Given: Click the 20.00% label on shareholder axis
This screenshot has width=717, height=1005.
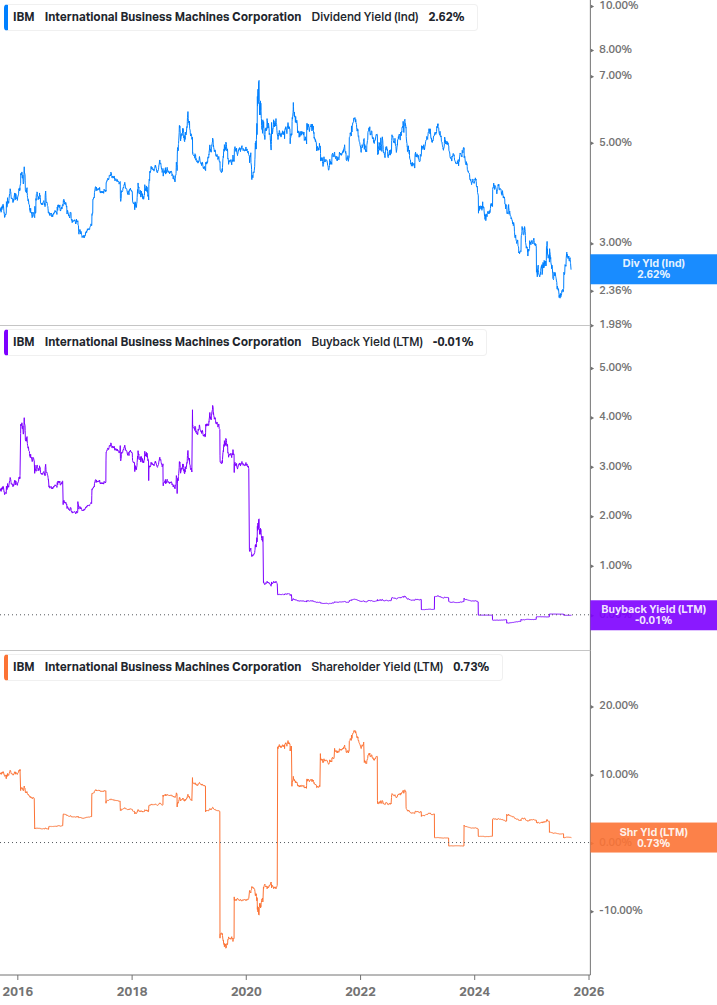Looking at the screenshot, I should [618, 706].
